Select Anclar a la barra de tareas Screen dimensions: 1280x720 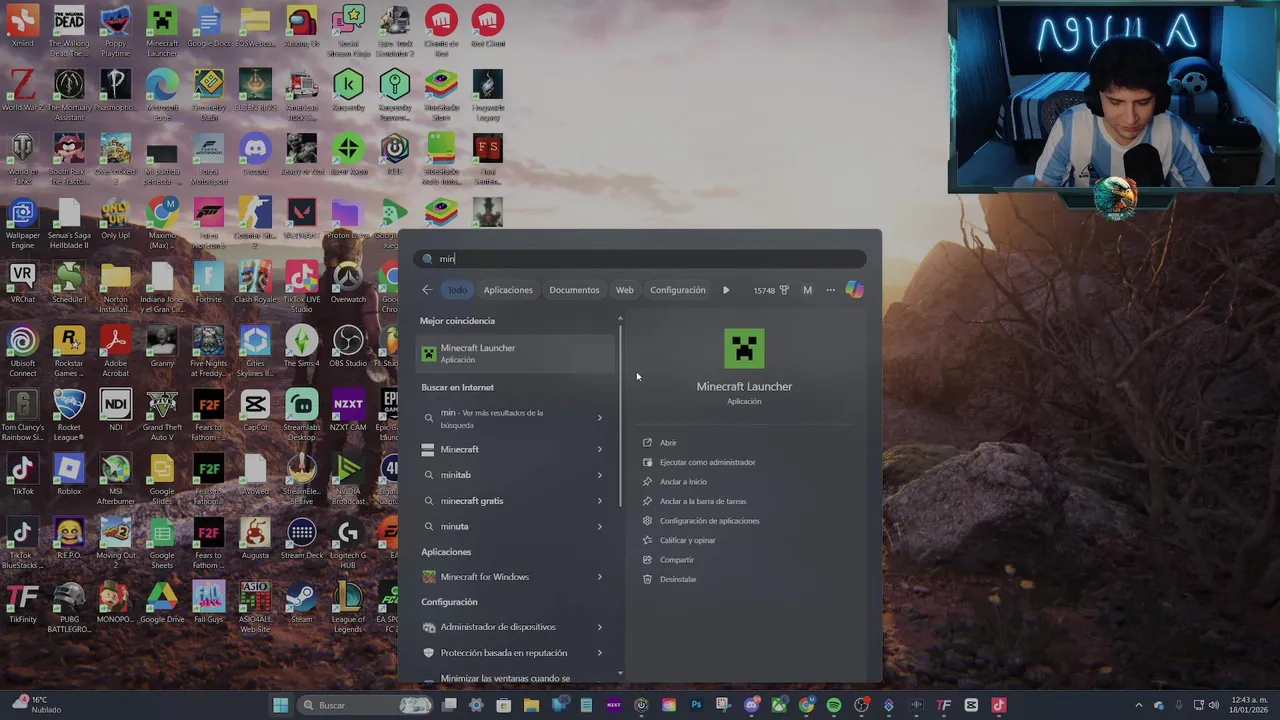tap(703, 501)
